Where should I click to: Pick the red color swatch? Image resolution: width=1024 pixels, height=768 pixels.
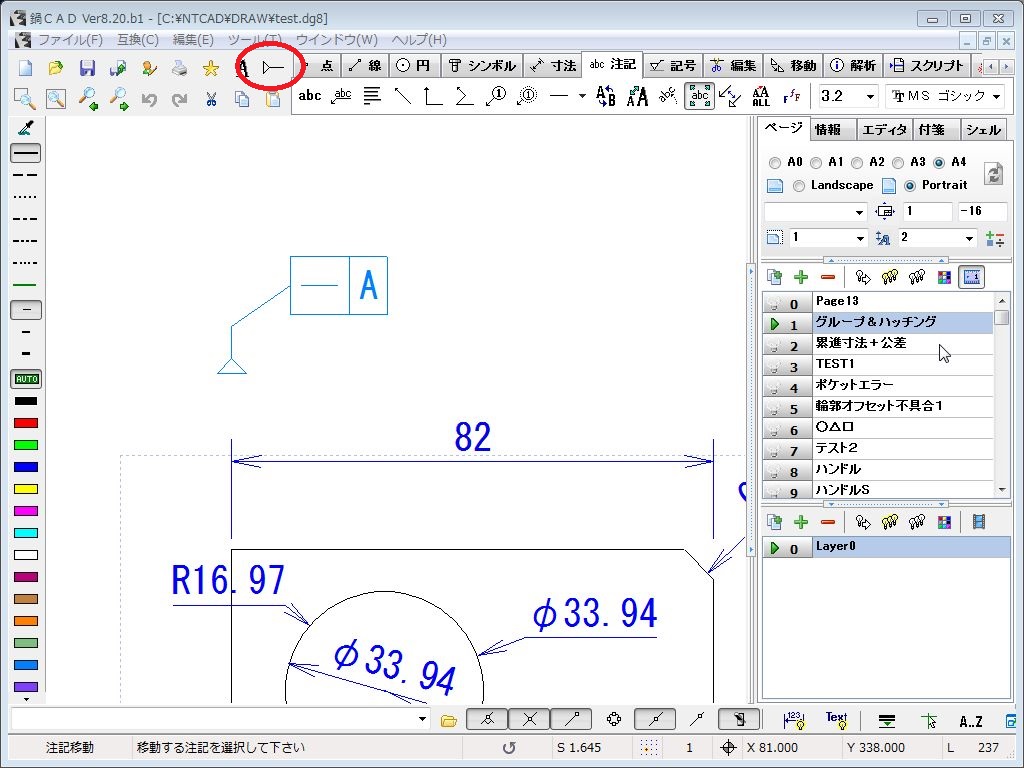pos(26,423)
